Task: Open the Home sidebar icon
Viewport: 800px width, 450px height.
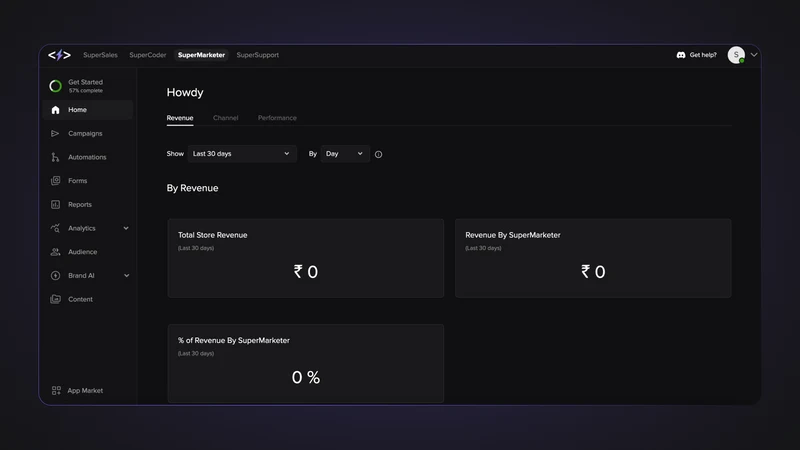Action: [x=55, y=110]
